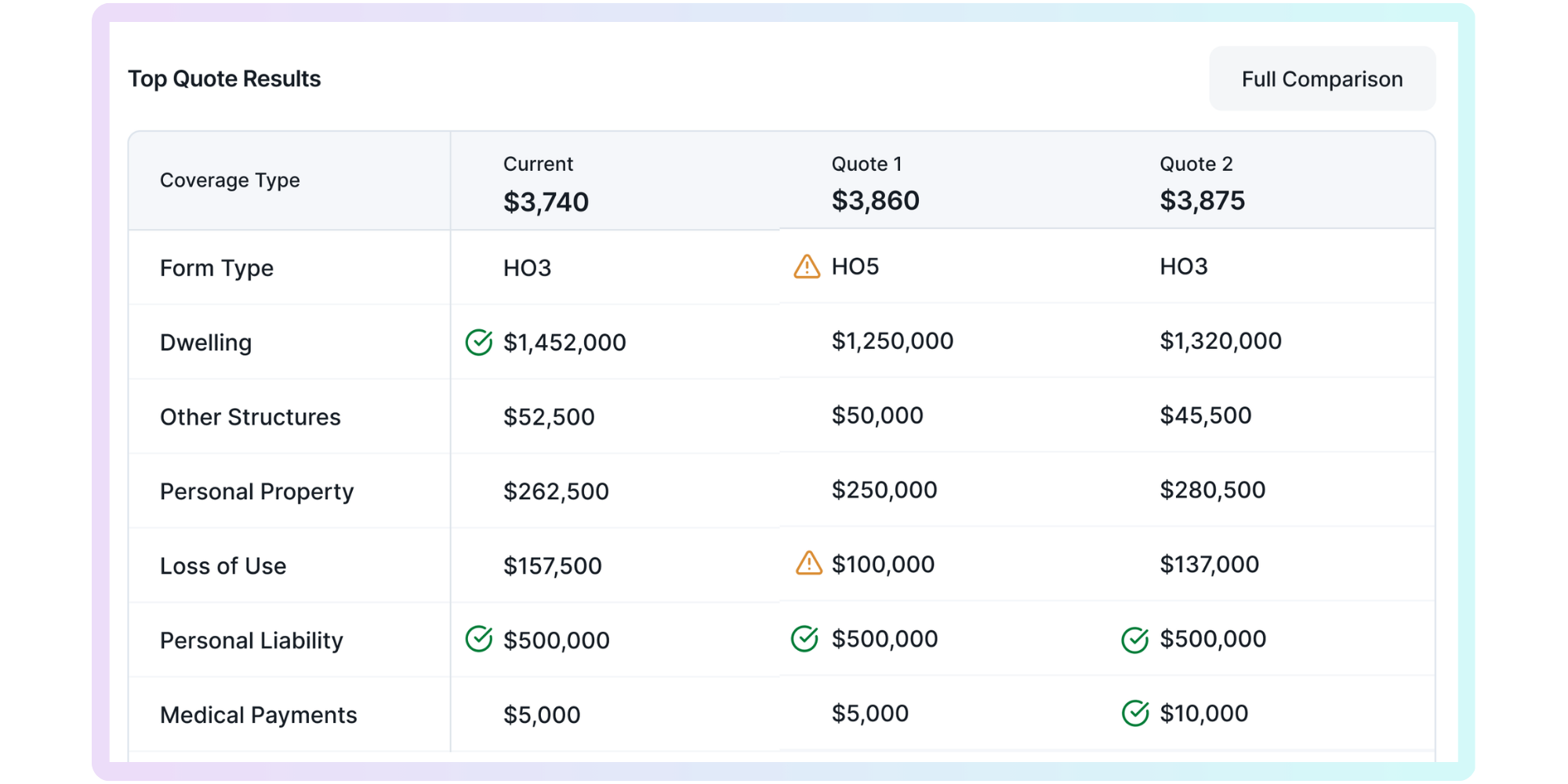Click the Loss of Use row label
1568x784 pixels.
(x=223, y=566)
